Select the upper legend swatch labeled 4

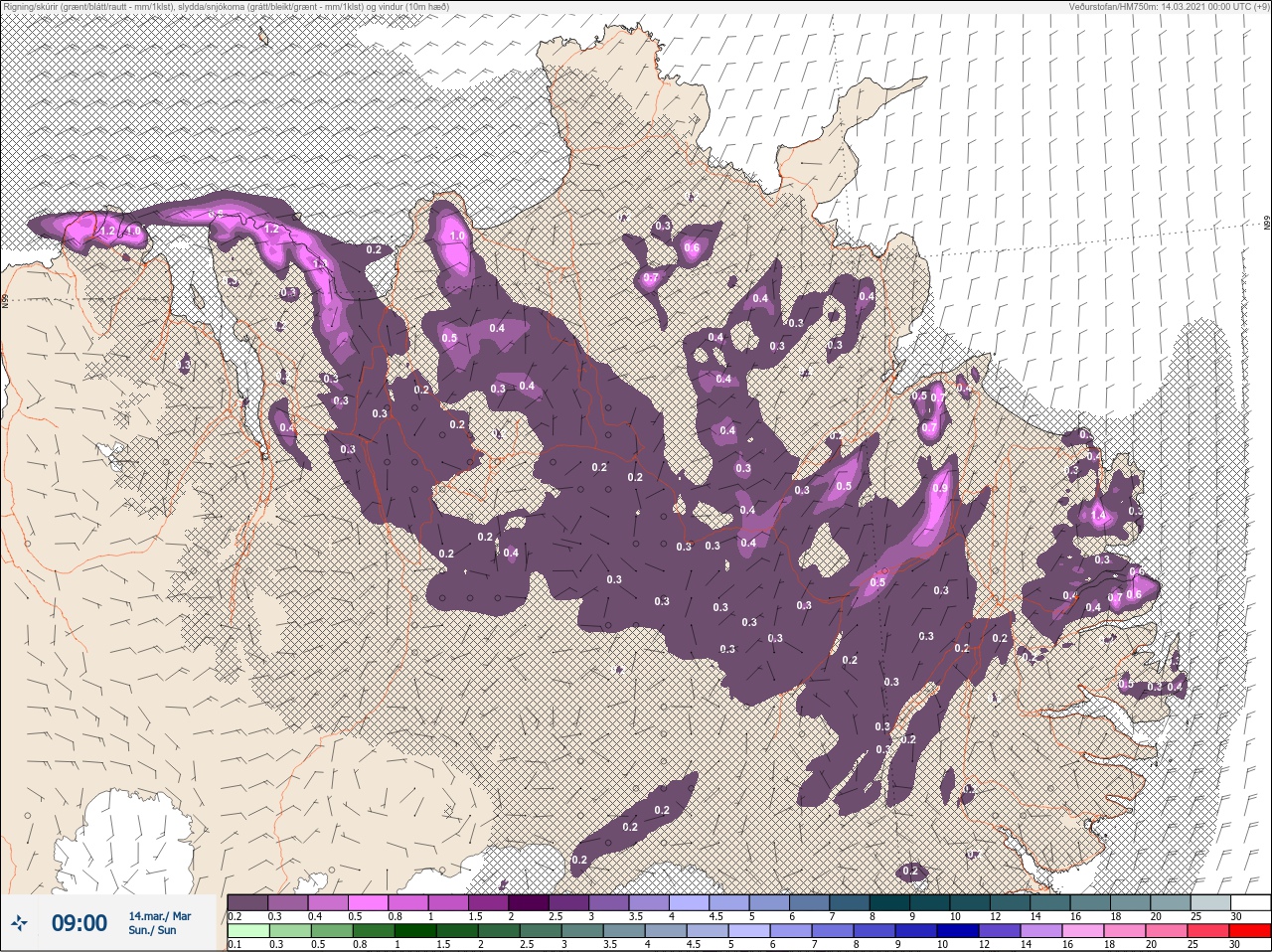pos(690,902)
